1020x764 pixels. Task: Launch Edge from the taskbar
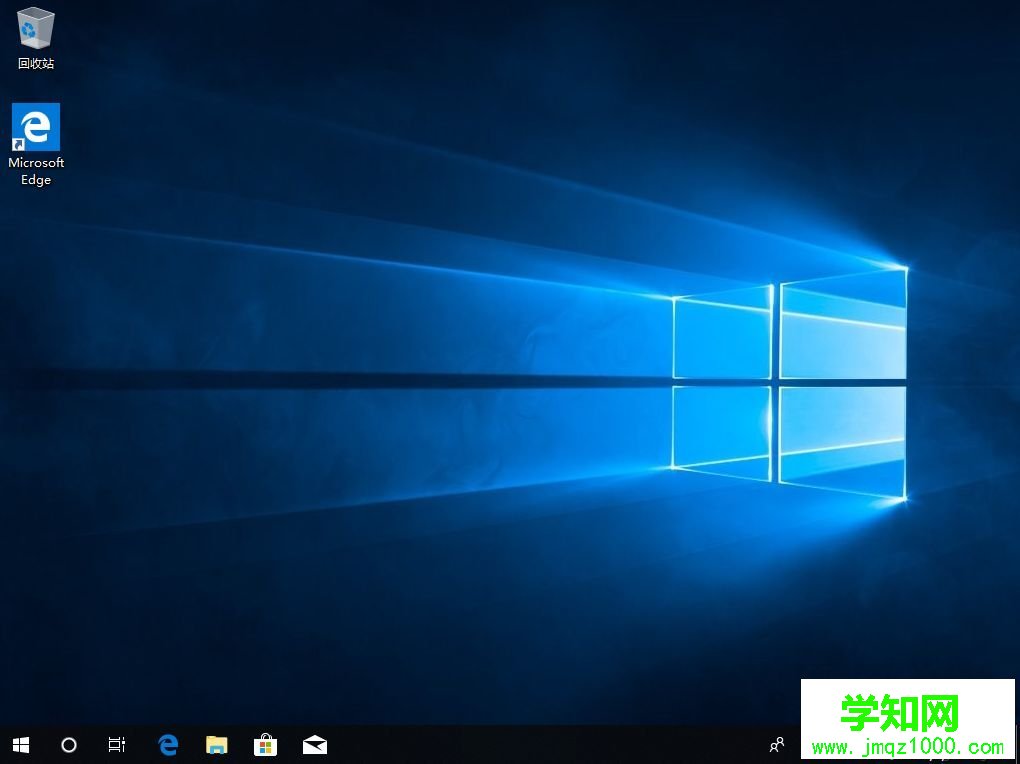(167, 745)
